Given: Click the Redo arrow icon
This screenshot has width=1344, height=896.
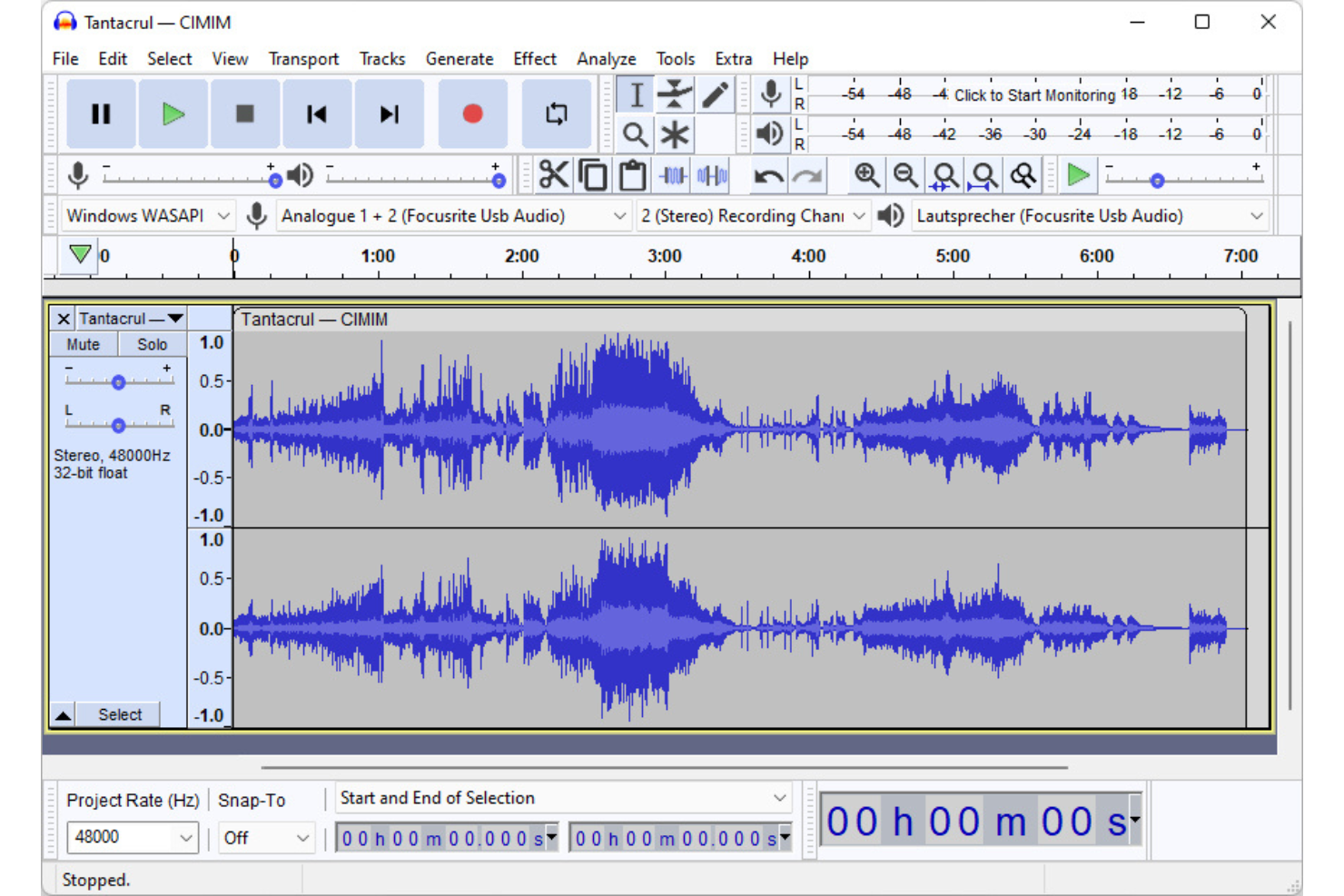Looking at the screenshot, I should point(807,174).
